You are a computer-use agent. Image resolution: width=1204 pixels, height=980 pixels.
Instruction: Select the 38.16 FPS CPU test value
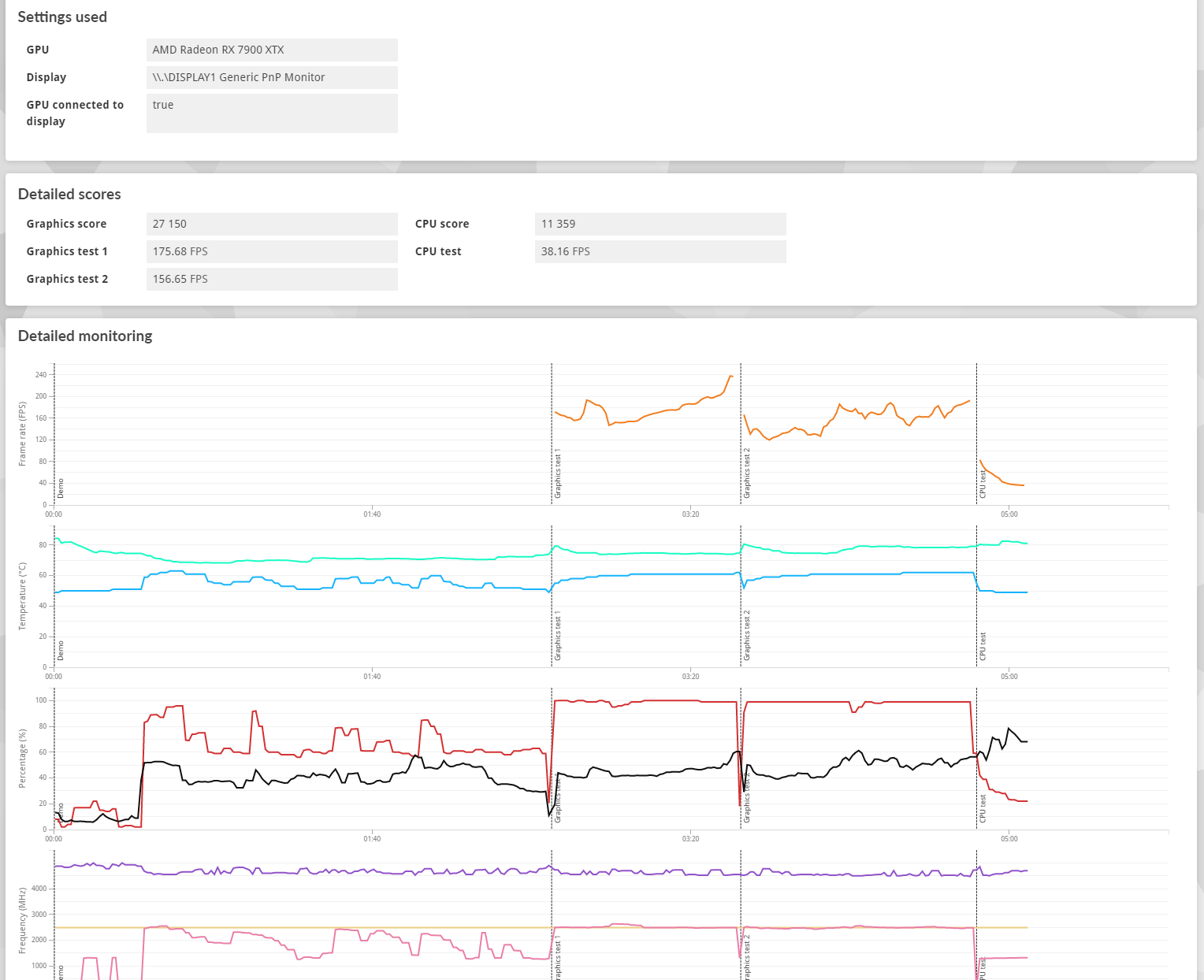point(660,251)
